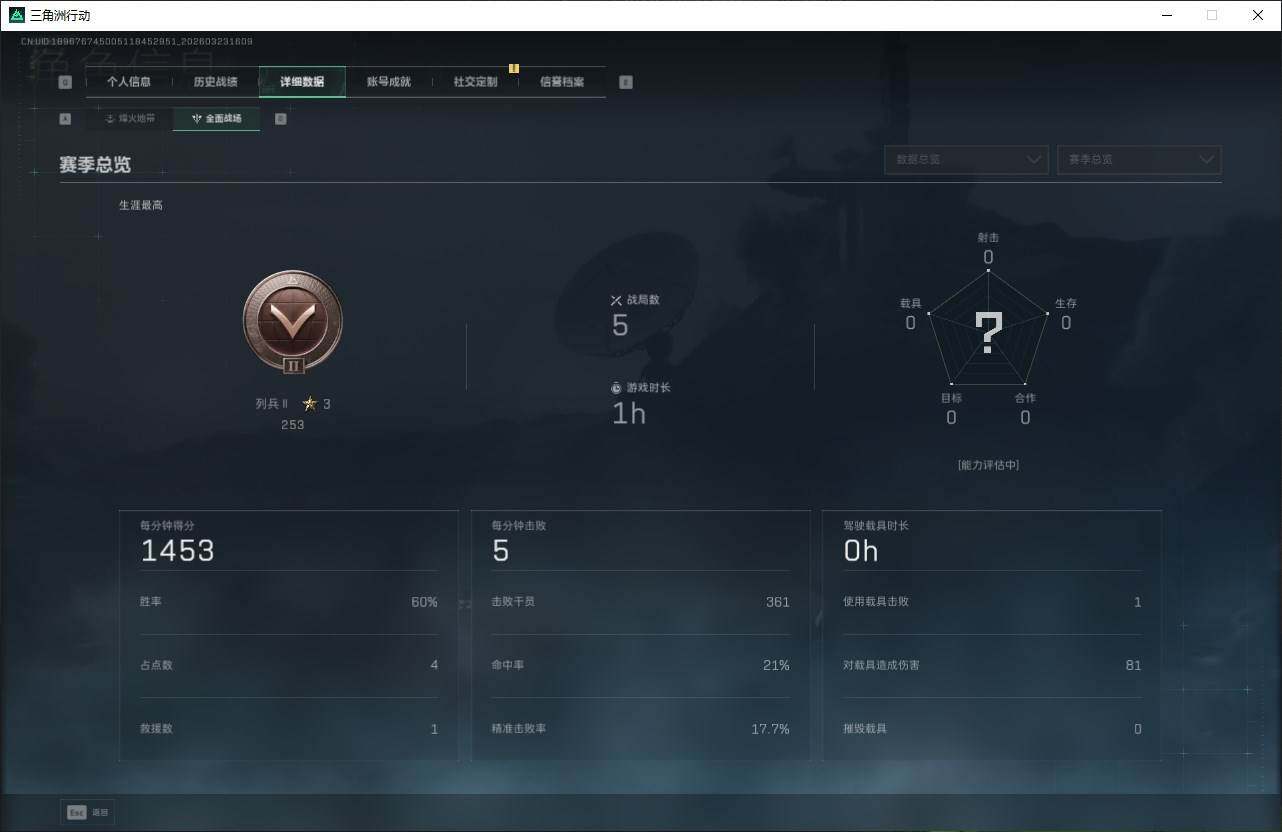The height and width of the screenshot is (832, 1282).
Task: Click the yellow notification badge on 社交定制
Action: point(514,68)
